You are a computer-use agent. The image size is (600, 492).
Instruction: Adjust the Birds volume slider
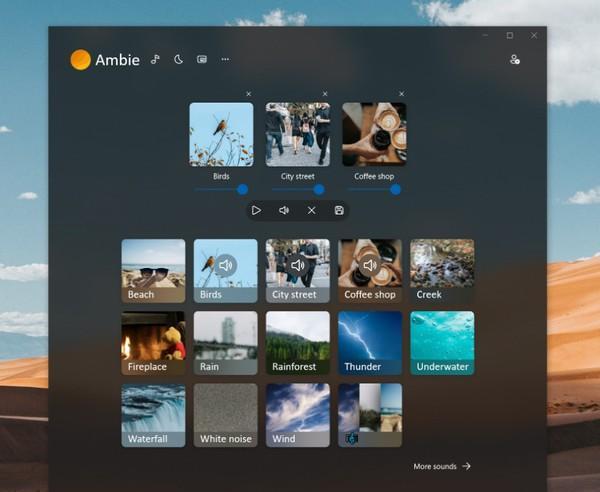pos(221,189)
